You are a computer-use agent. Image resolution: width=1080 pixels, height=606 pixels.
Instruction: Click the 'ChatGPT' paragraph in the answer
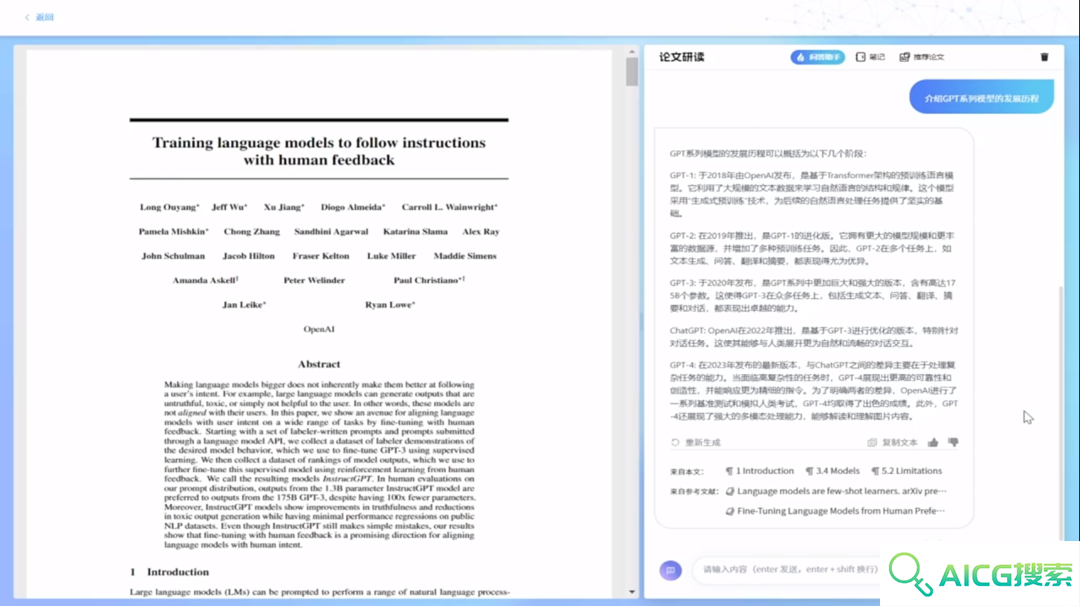point(813,337)
